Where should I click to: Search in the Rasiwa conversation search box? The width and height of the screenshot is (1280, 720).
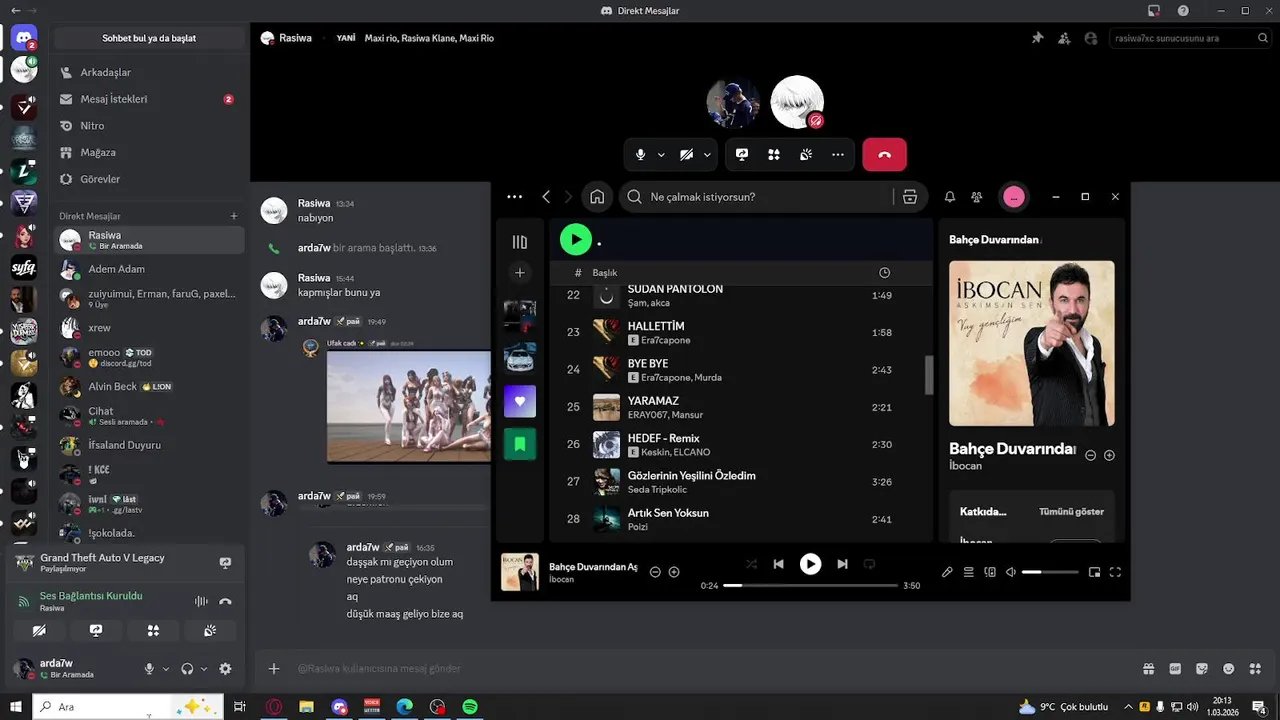coord(1190,38)
